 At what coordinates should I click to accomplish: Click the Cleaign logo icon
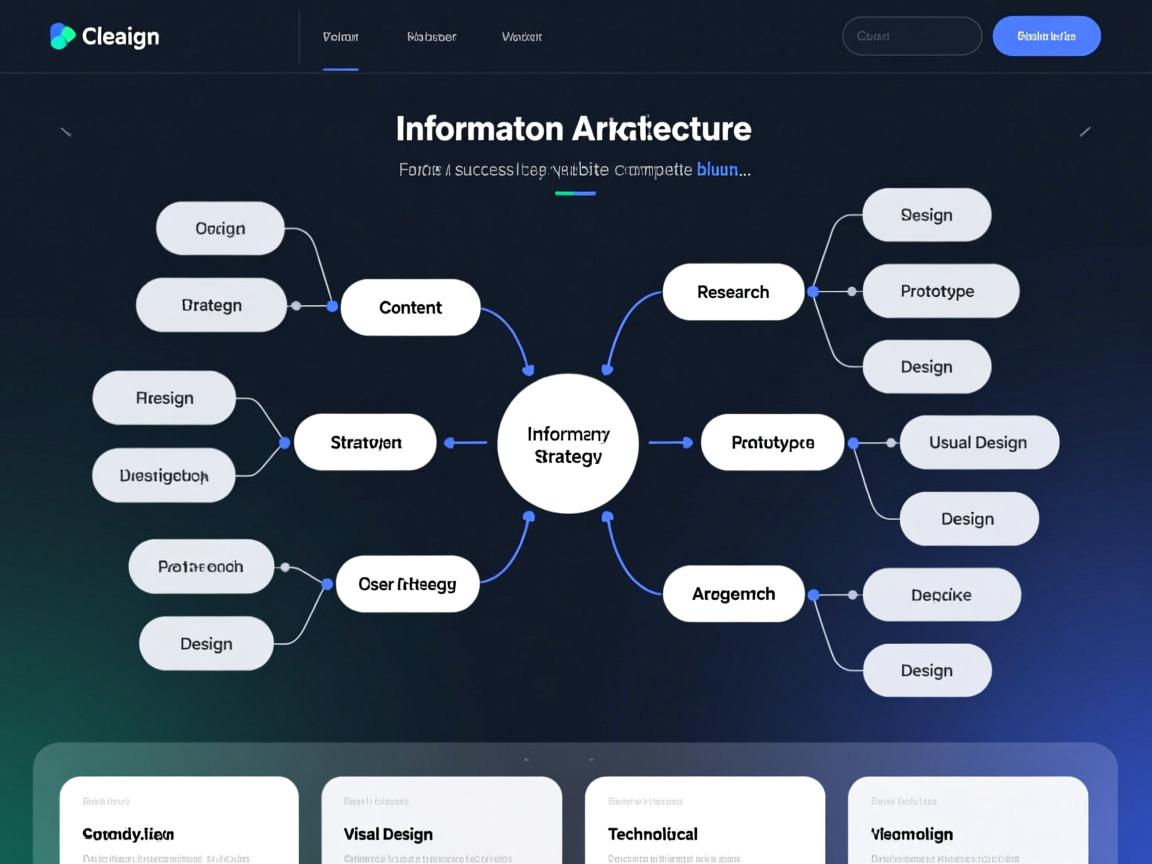click(x=62, y=35)
